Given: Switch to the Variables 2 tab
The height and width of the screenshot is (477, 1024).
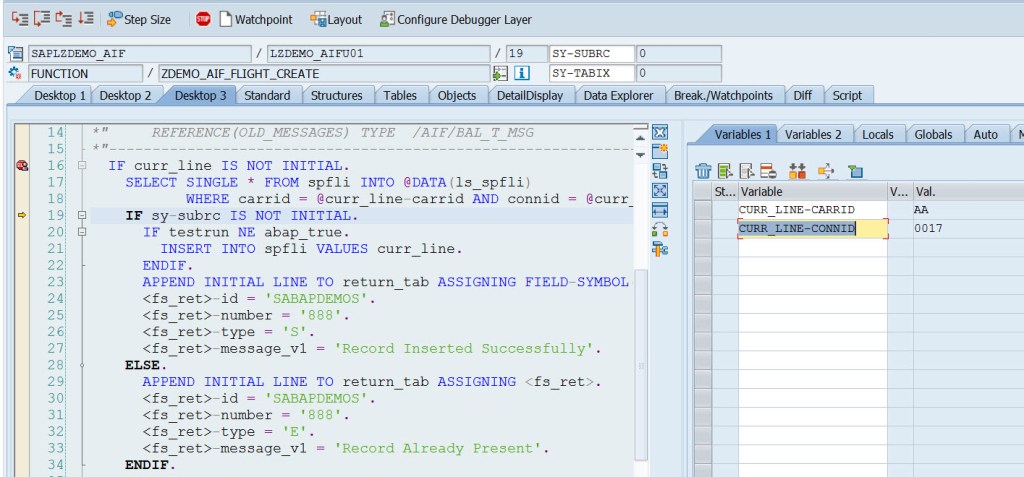Looking at the screenshot, I should click(x=813, y=135).
